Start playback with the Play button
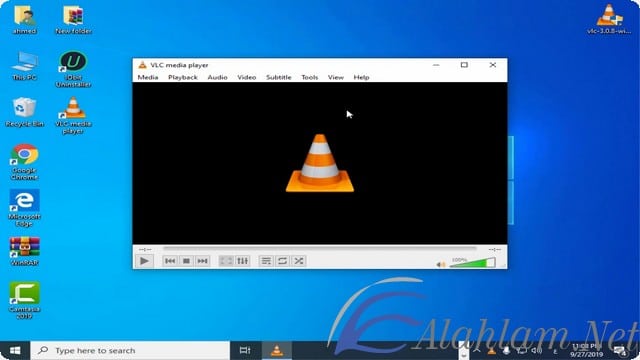Screen dimensions: 640x360 [x=144, y=261]
